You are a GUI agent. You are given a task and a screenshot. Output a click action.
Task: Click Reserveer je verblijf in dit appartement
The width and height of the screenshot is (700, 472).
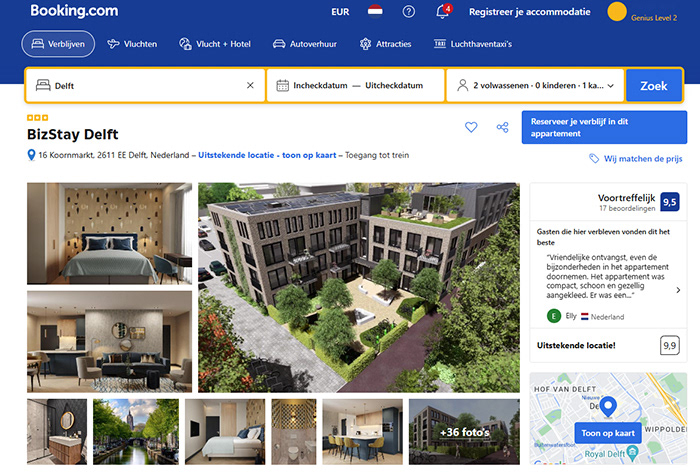(x=604, y=127)
